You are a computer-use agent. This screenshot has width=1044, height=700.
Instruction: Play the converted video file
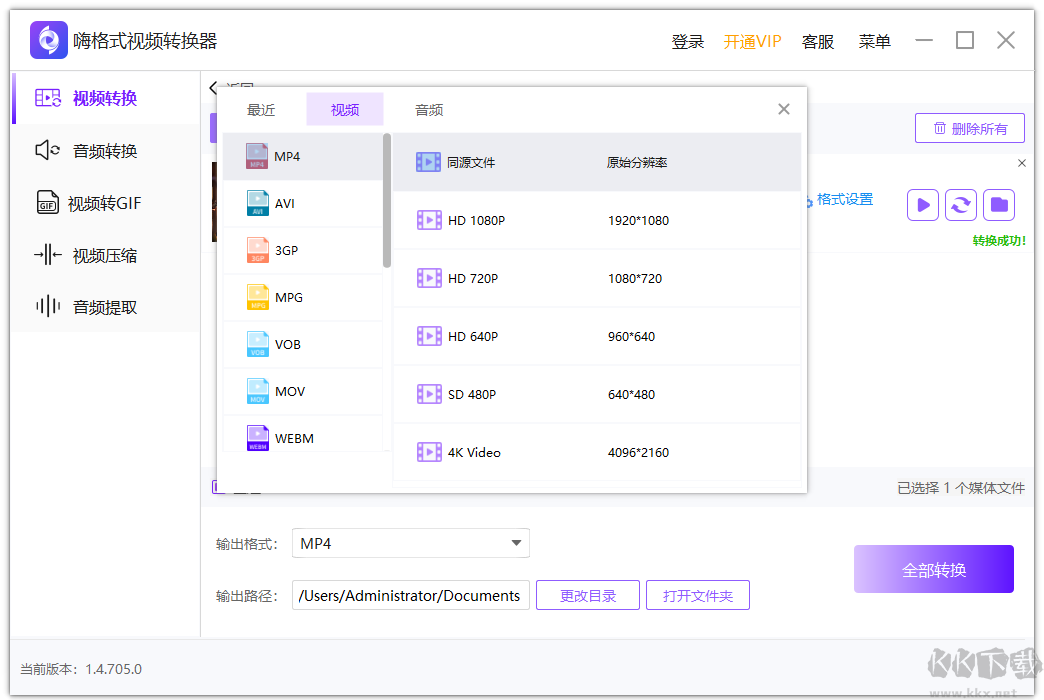click(x=922, y=204)
